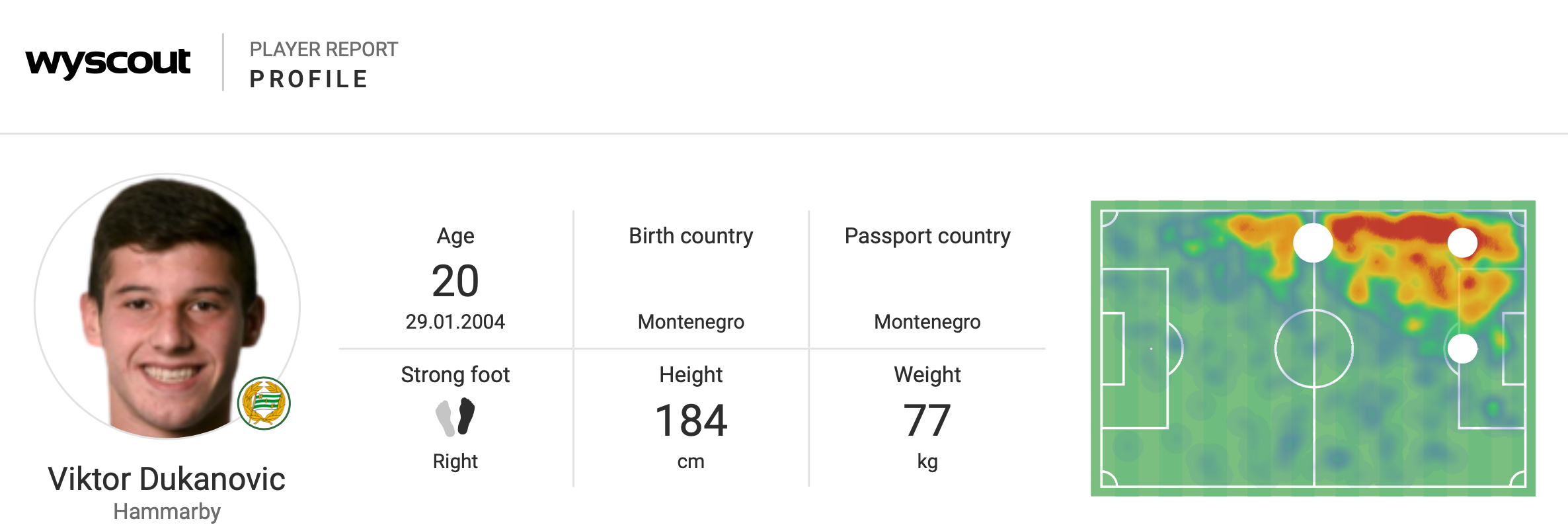
Task: Click the center circle of the heatmap pitch
Action: point(1314,348)
